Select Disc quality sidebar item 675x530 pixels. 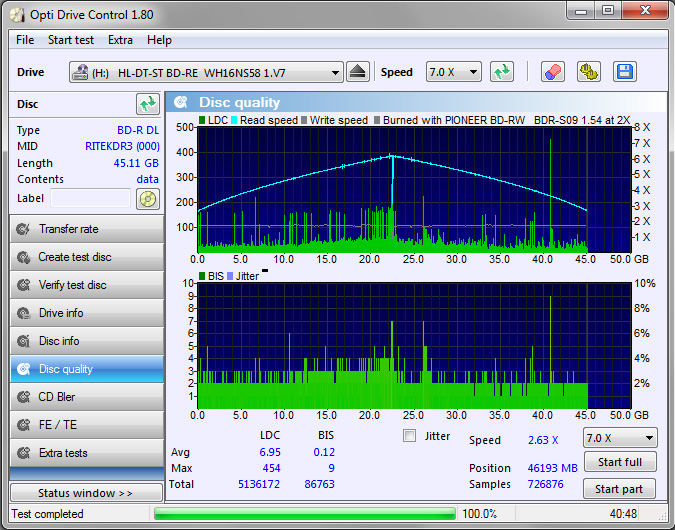(x=87, y=369)
